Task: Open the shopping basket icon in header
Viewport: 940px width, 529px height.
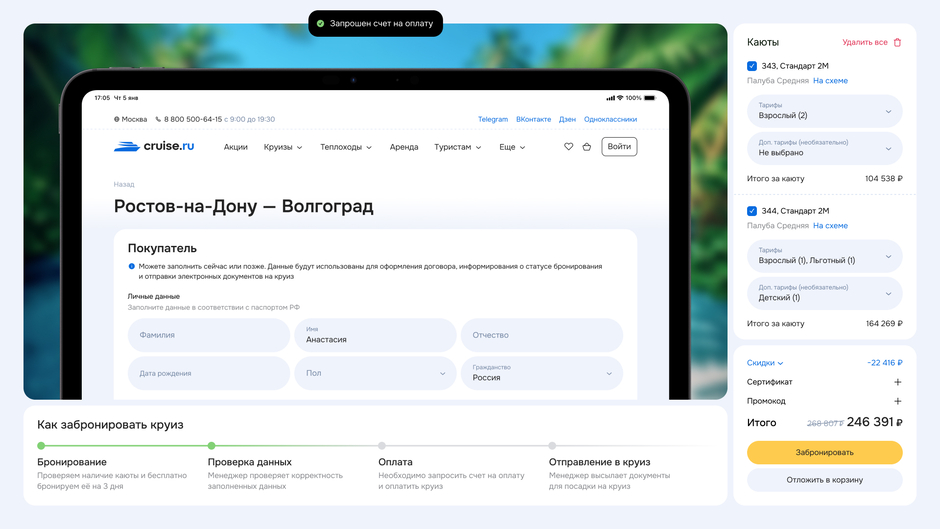Action: (x=586, y=146)
